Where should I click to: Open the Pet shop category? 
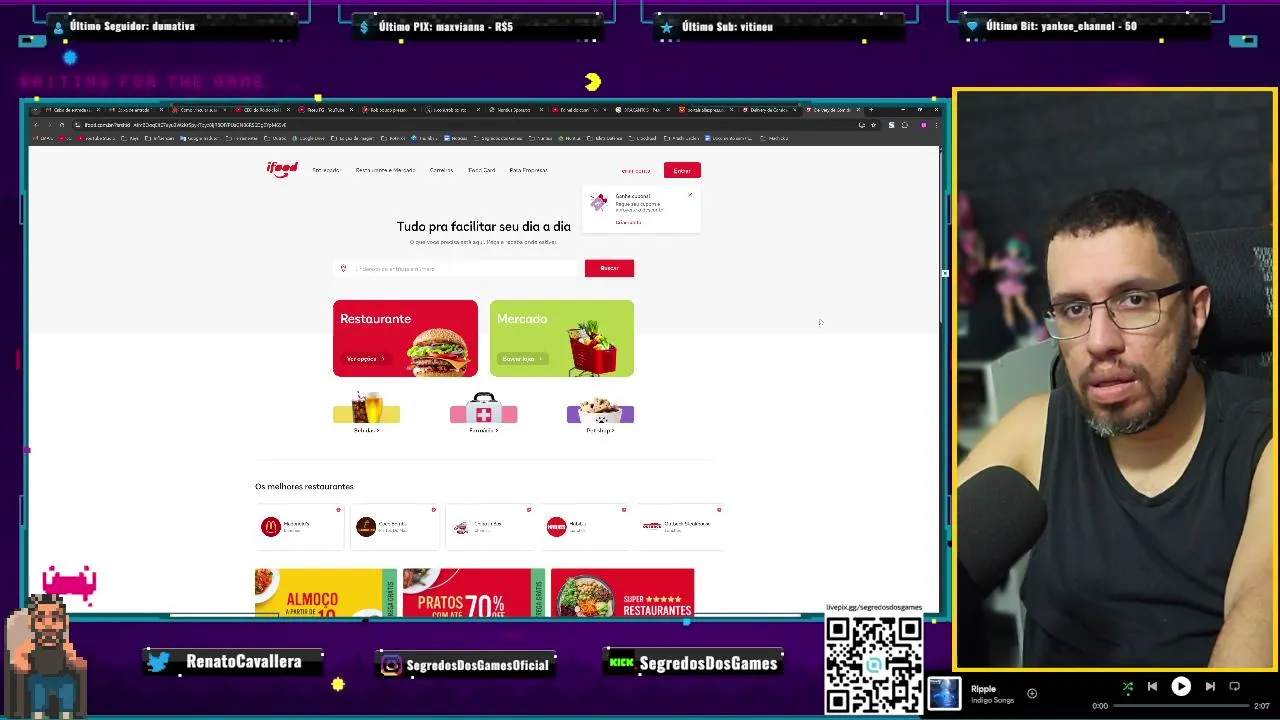(x=600, y=413)
